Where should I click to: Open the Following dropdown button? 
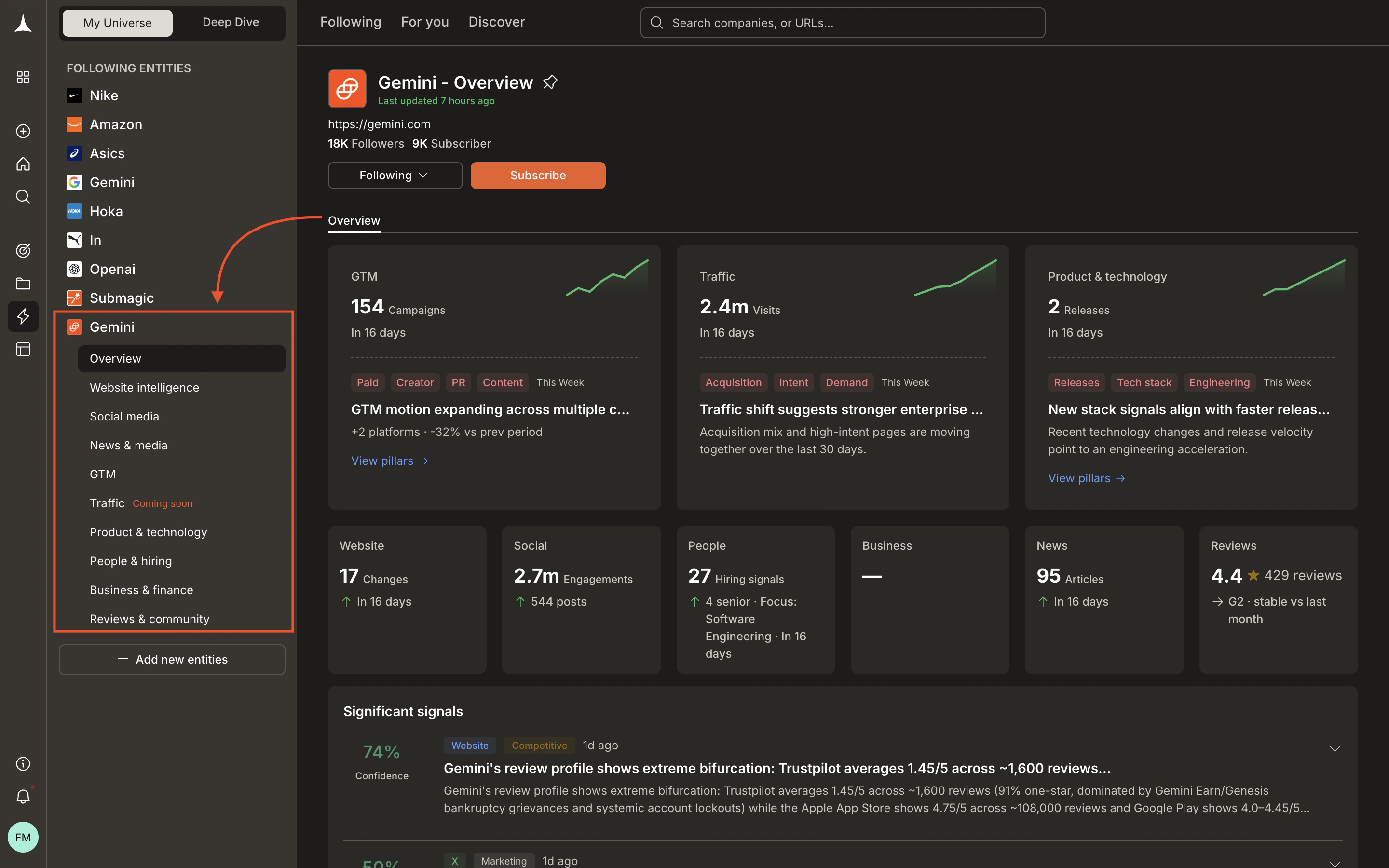(x=395, y=175)
